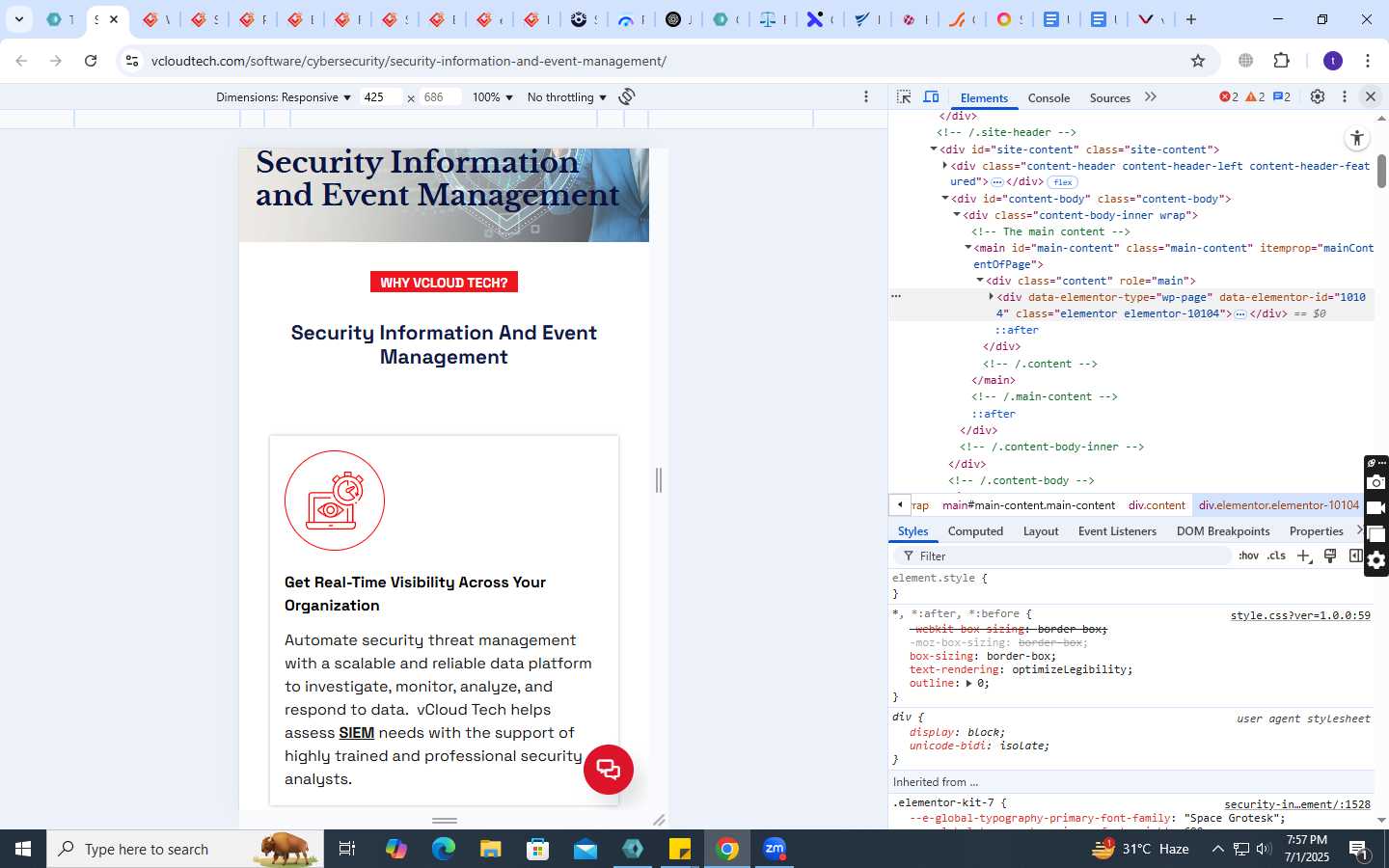Open Microsoft Edge from the taskbar

pos(444,849)
